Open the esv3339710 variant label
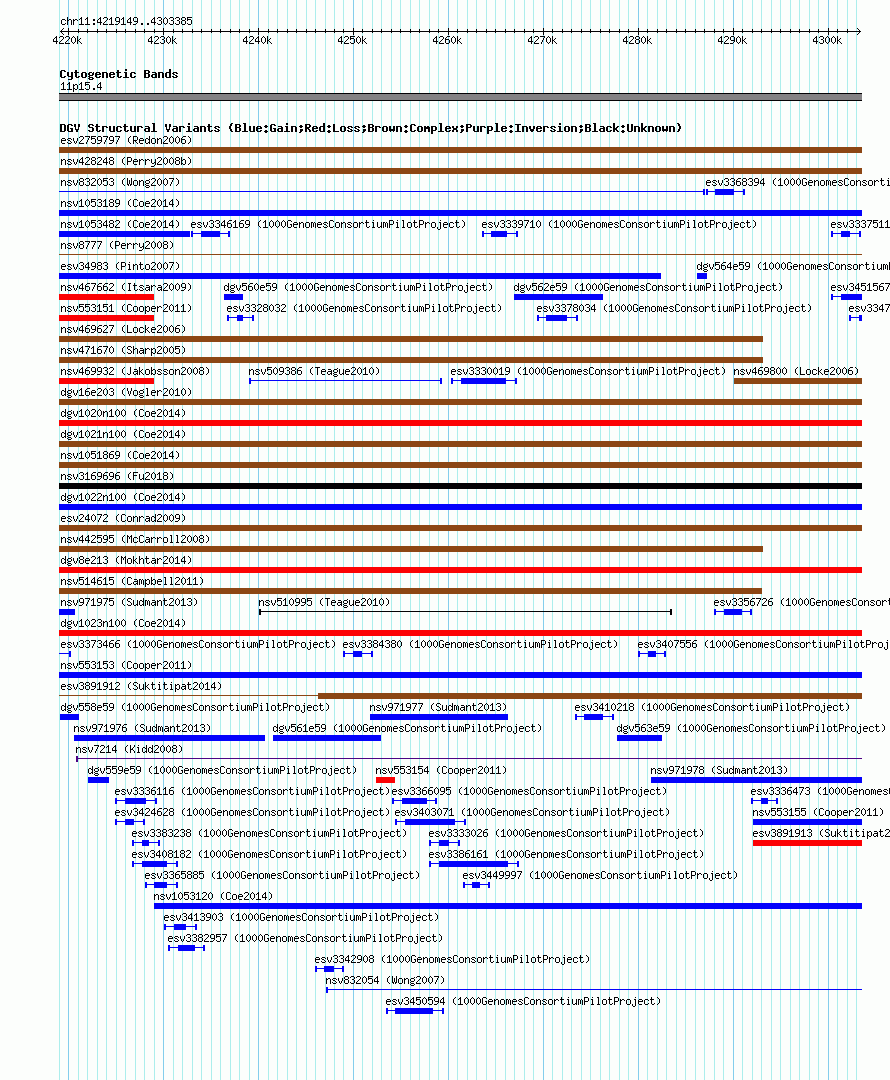890x1080 pixels. pyautogui.click(x=619, y=225)
